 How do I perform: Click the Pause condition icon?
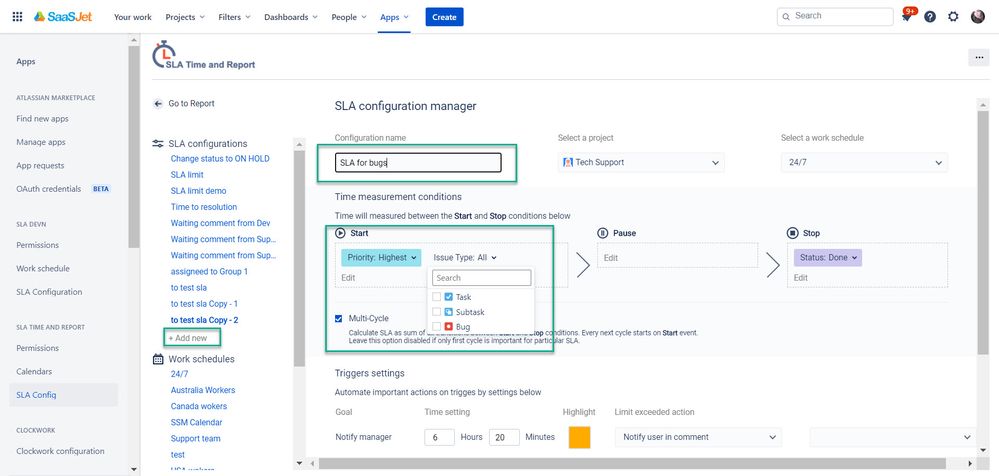602,233
